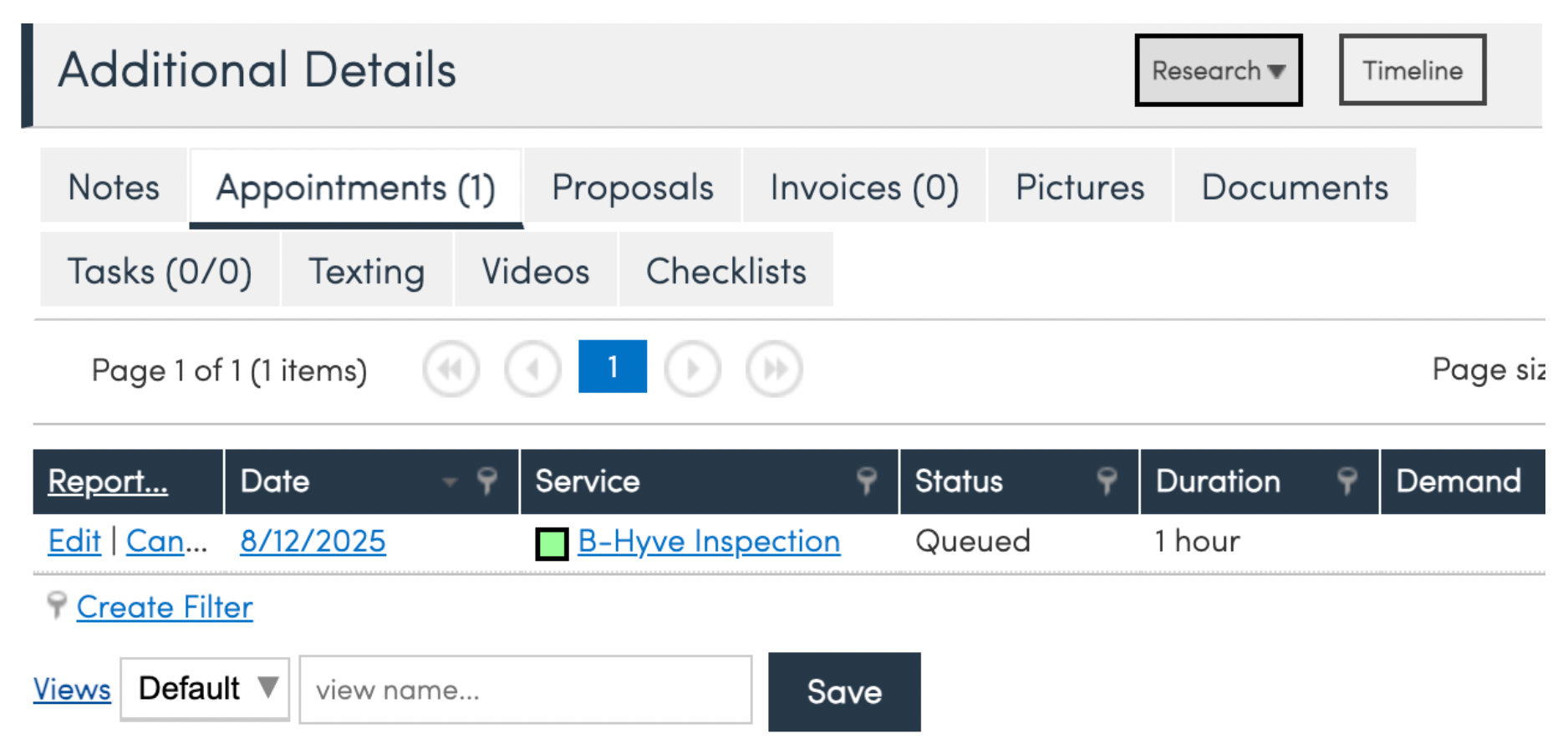Viewport: 1568px width, 739px height.
Task: Open the Checklists tab
Action: click(x=725, y=271)
